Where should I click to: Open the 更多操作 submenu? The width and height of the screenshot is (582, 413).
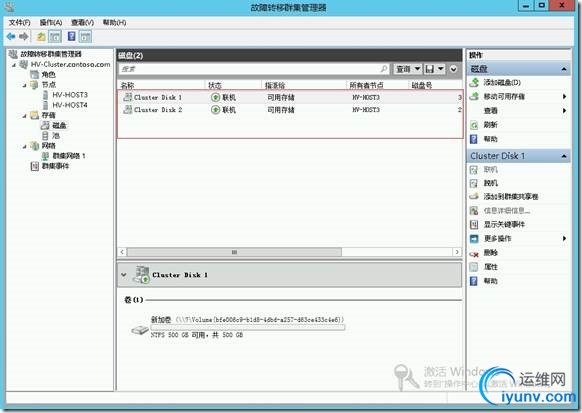click(x=519, y=239)
